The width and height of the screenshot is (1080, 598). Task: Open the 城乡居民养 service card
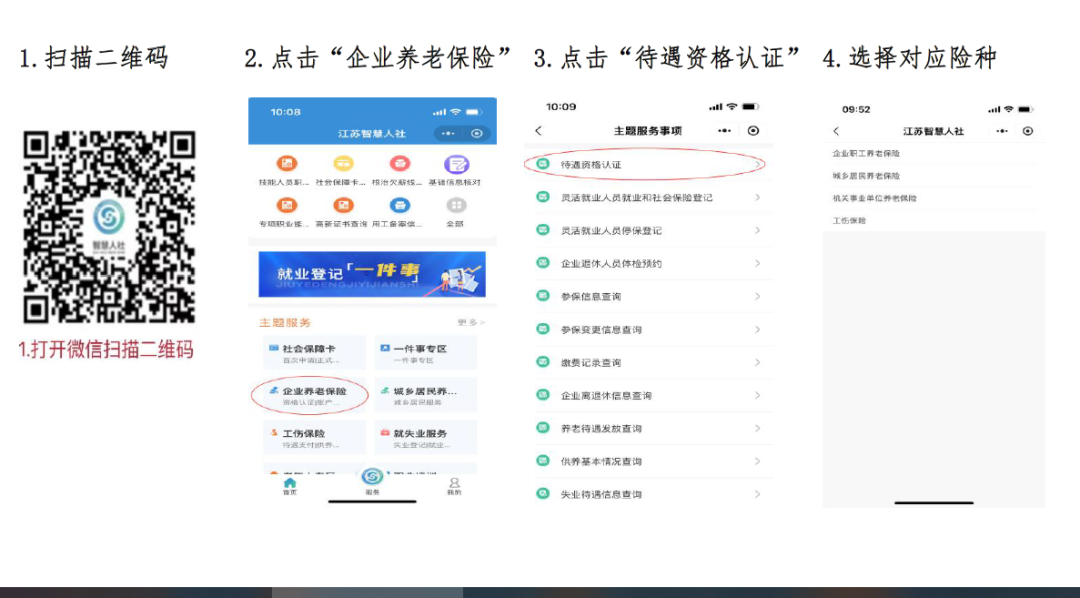(x=425, y=395)
